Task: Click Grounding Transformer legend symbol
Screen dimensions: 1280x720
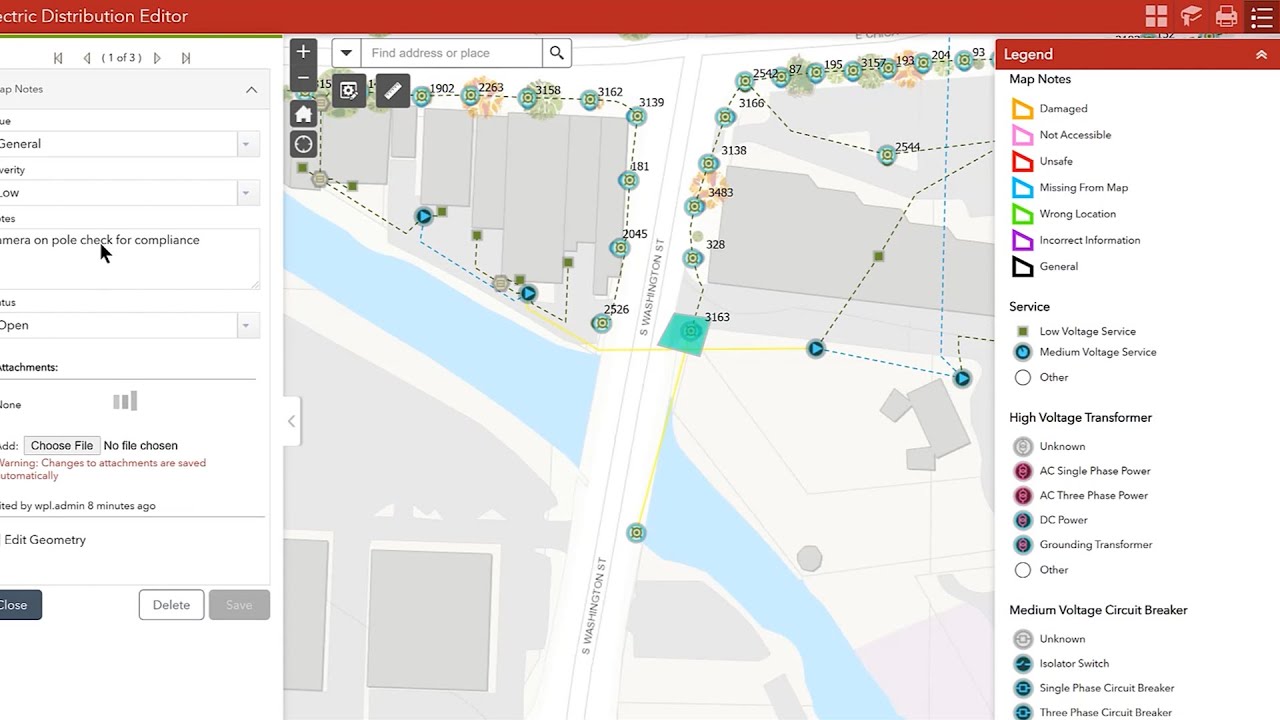Action: click(1022, 545)
